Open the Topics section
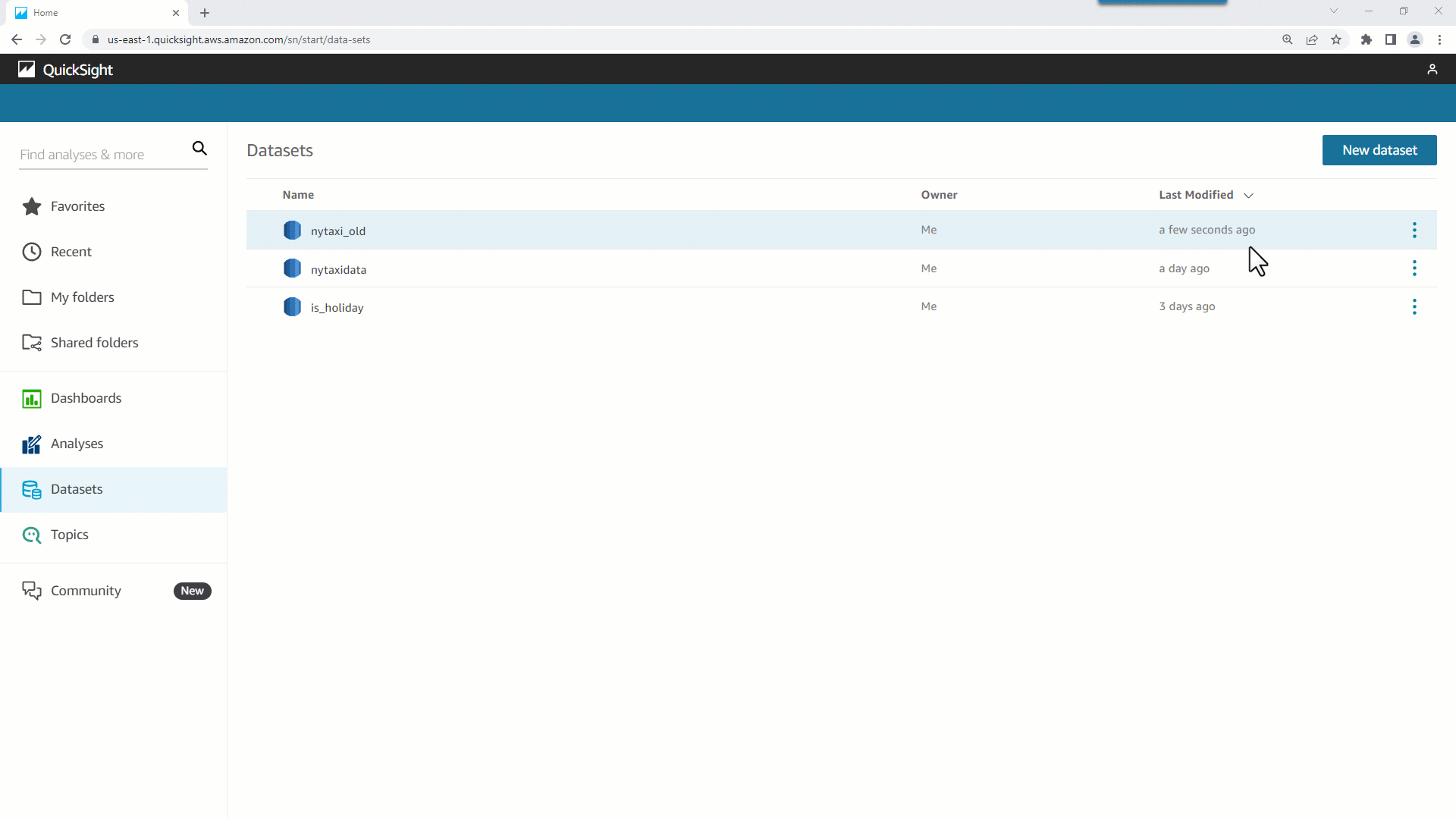The image size is (1456, 819). pos(68,535)
